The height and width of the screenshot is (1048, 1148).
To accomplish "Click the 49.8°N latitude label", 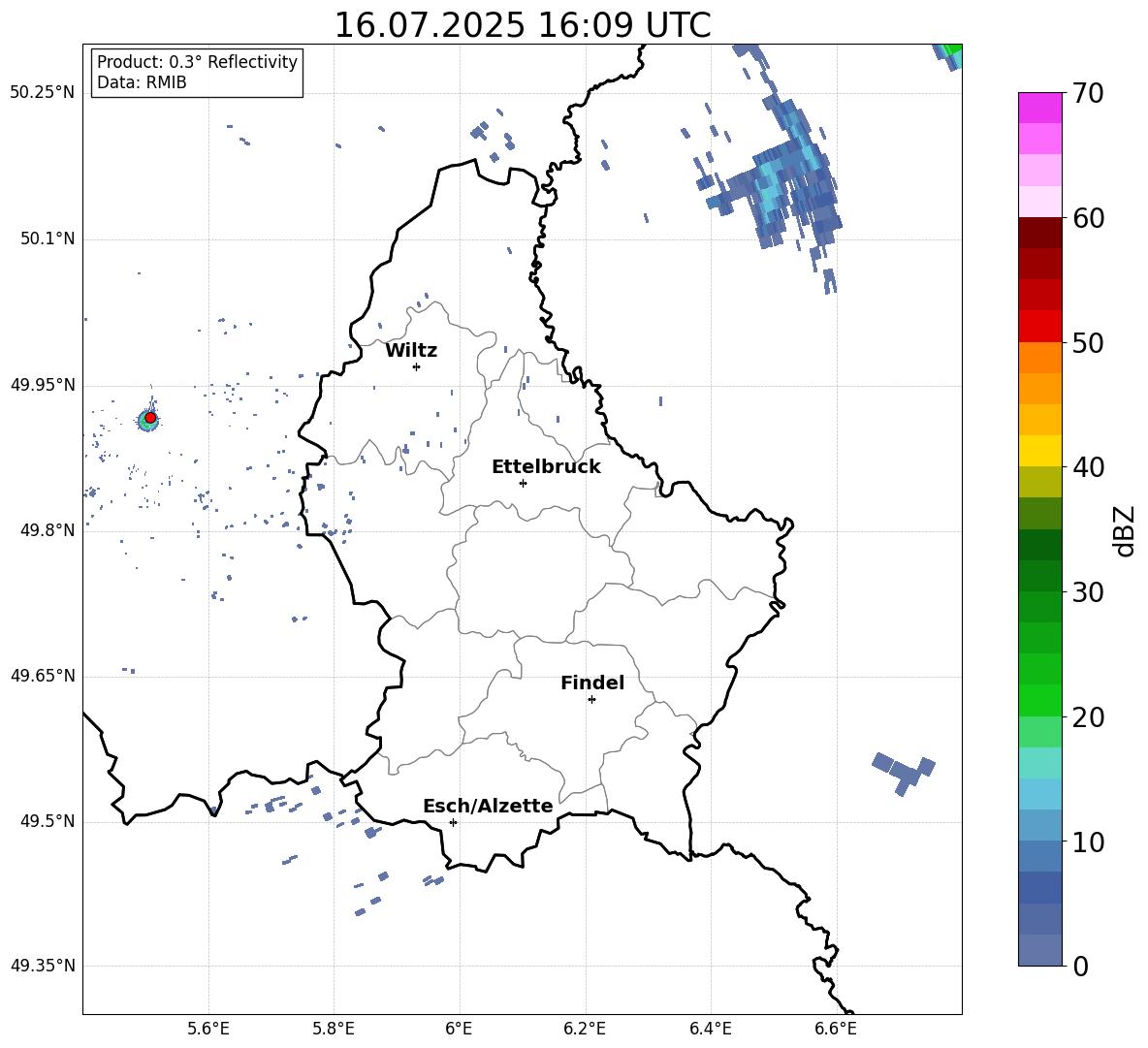I will point(47,530).
